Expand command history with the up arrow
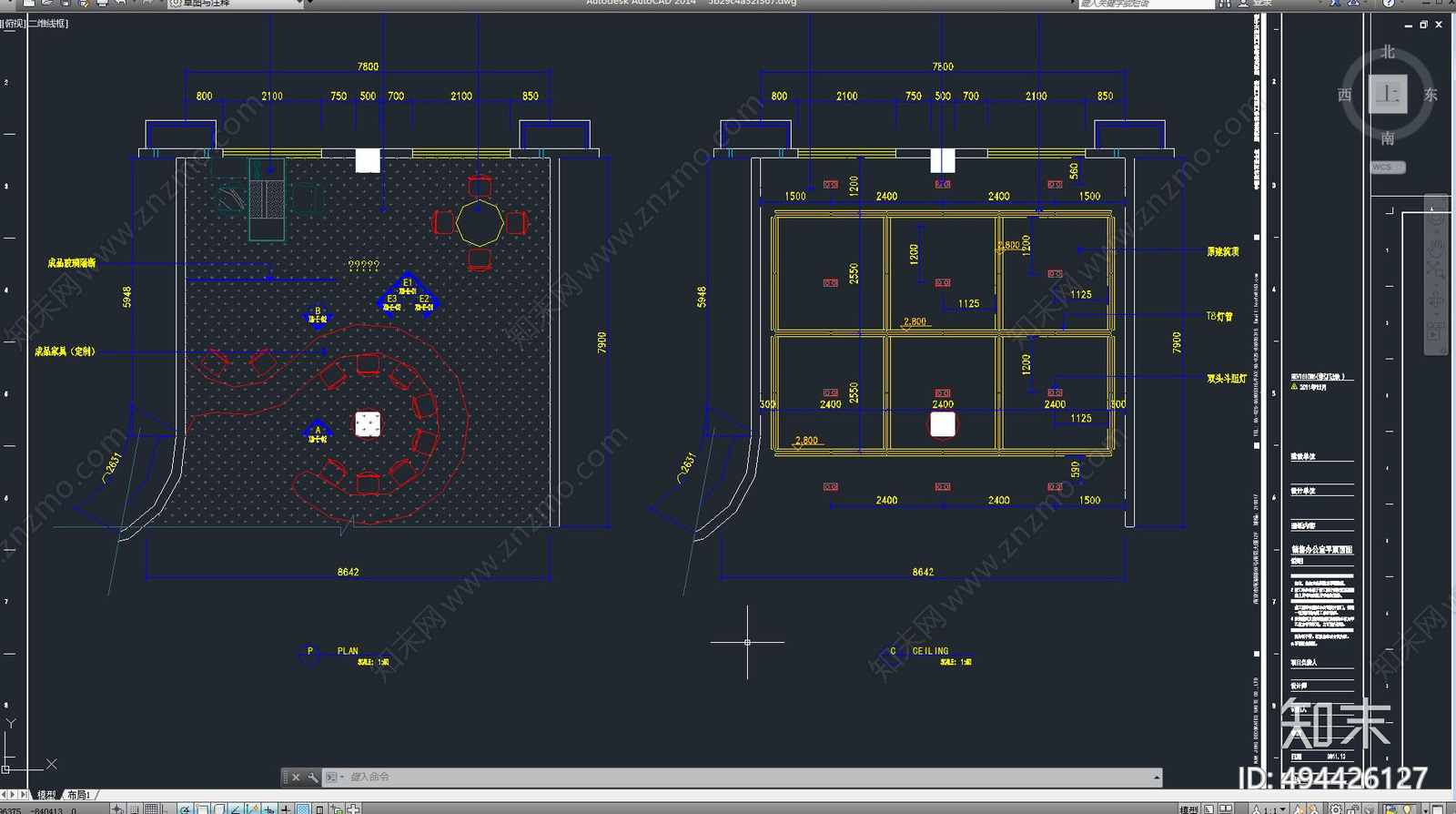This screenshot has height=814, width=1456. click(1157, 777)
